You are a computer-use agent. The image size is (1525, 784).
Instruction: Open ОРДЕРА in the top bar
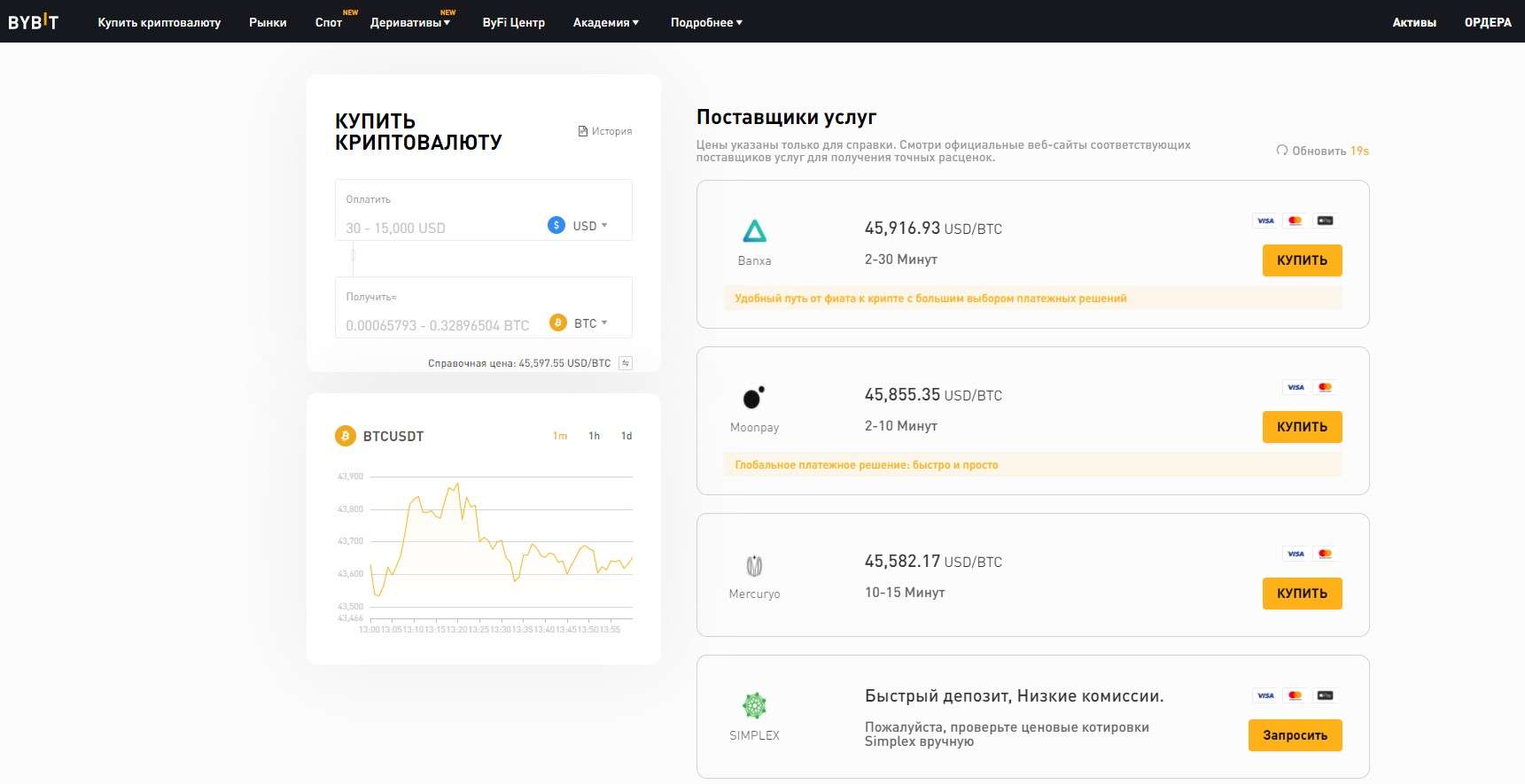click(x=1488, y=22)
